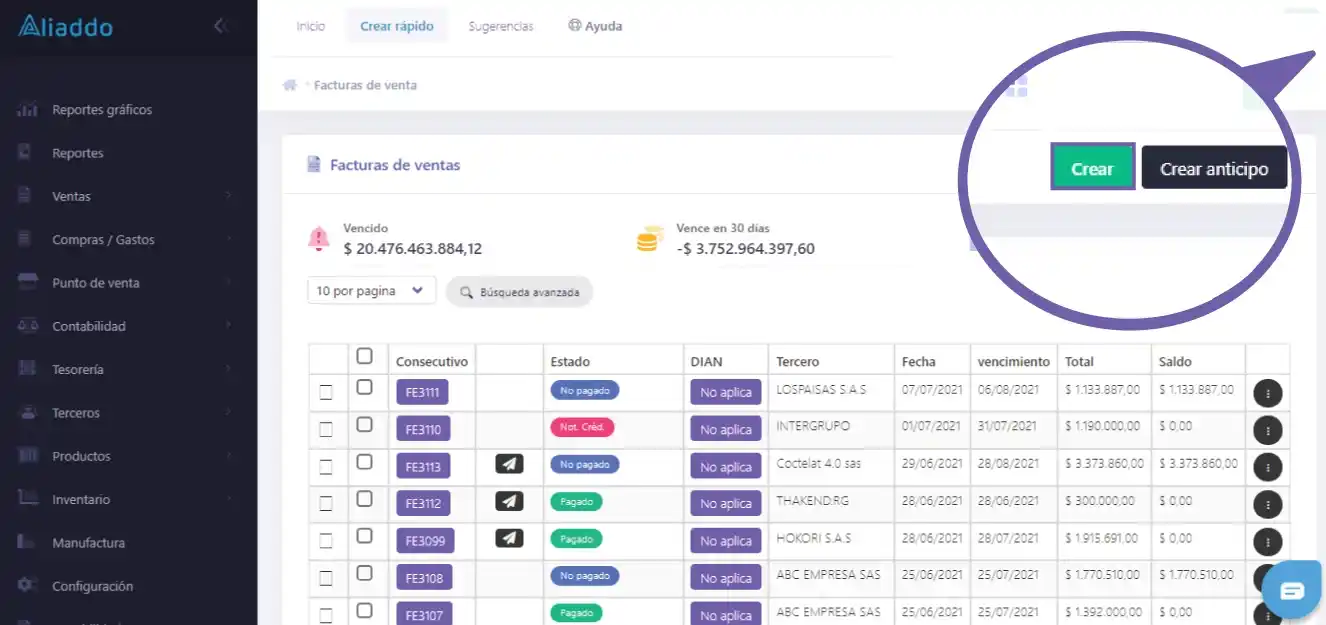Click the Facturas de venta breadcrumb

point(365,85)
